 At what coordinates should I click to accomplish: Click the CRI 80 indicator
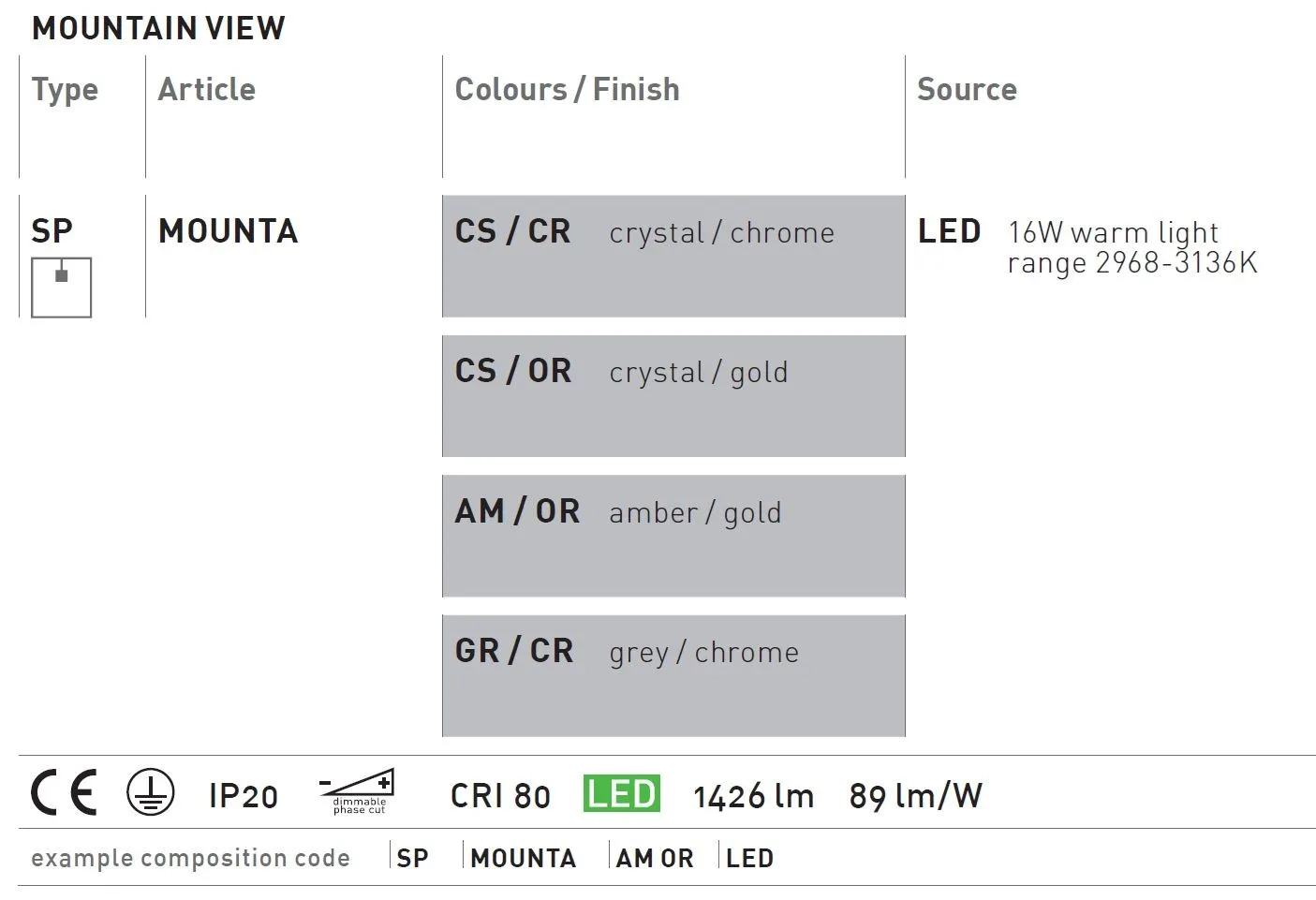(500, 796)
